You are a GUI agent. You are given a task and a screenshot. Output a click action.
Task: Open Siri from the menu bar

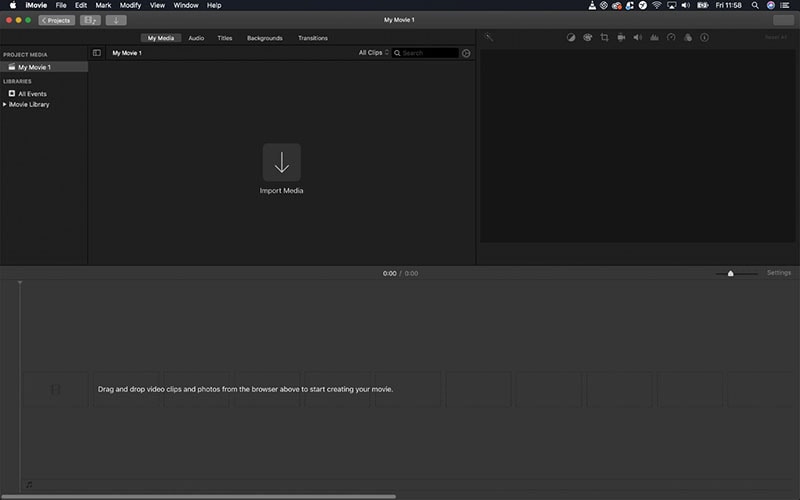coord(771,5)
